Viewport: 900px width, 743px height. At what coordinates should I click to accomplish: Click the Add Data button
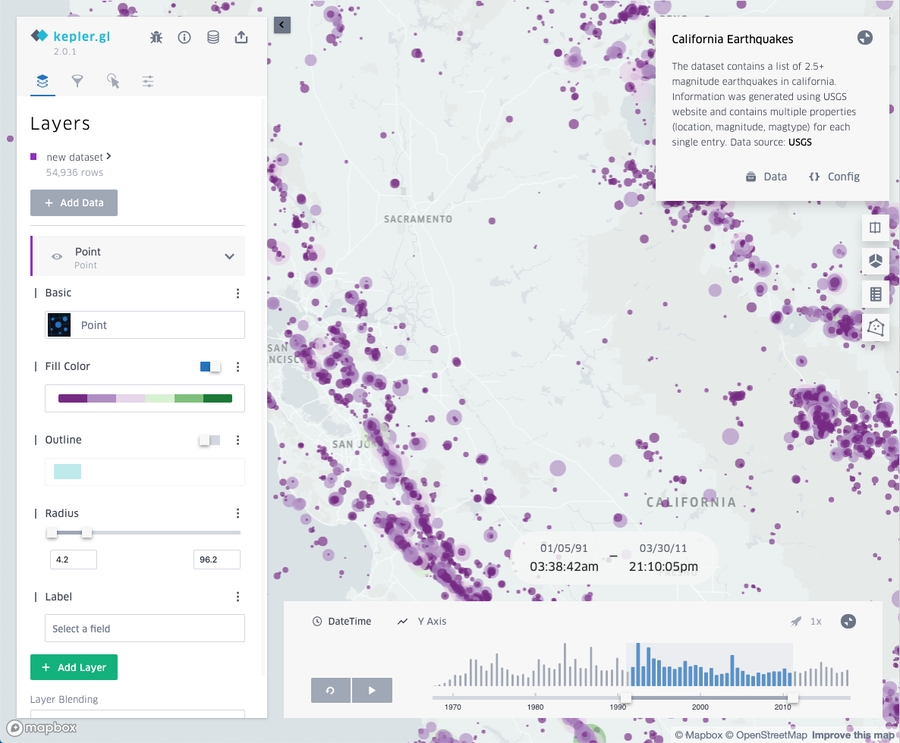(x=74, y=203)
